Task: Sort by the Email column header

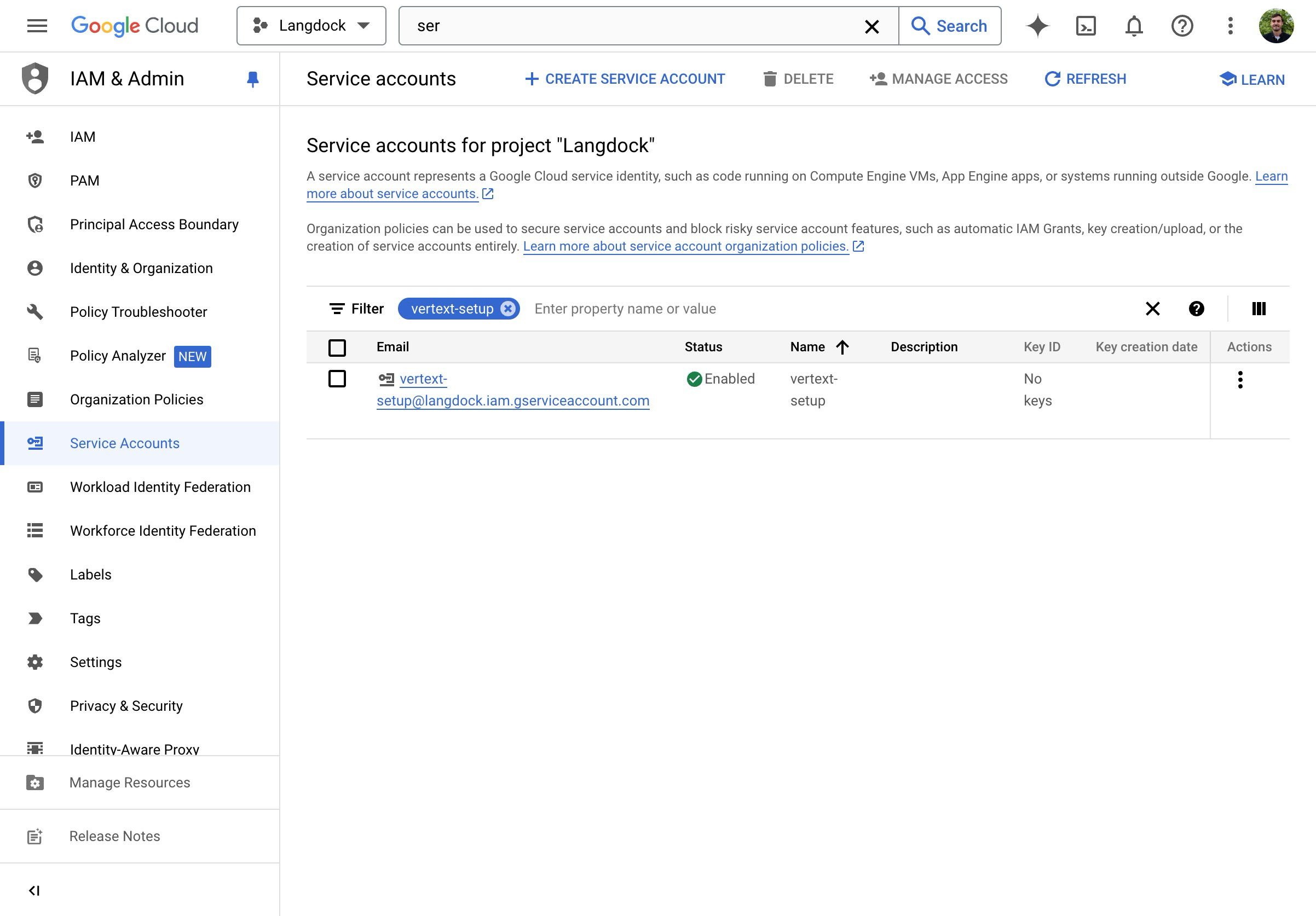Action: [393, 347]
